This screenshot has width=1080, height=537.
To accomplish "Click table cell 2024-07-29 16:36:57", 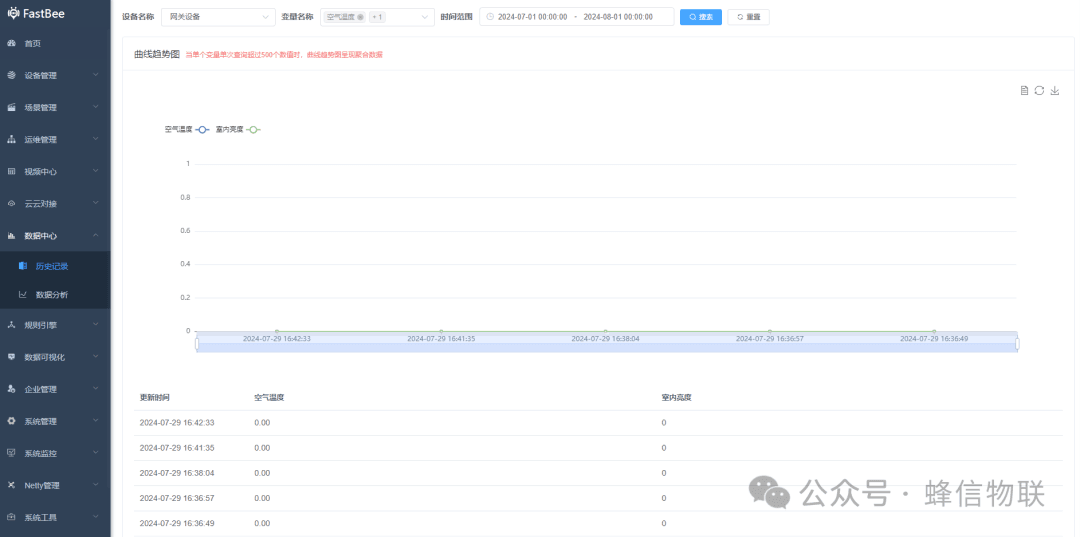I will point(177,498).
